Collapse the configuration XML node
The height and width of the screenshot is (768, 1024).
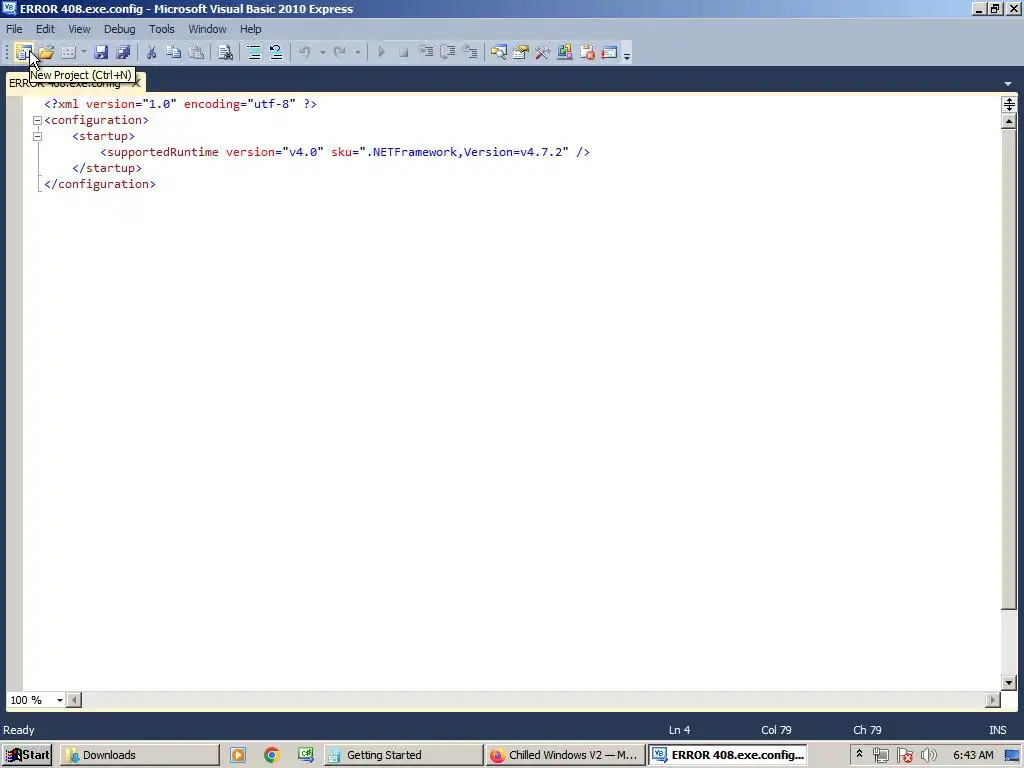pos(37,121)
